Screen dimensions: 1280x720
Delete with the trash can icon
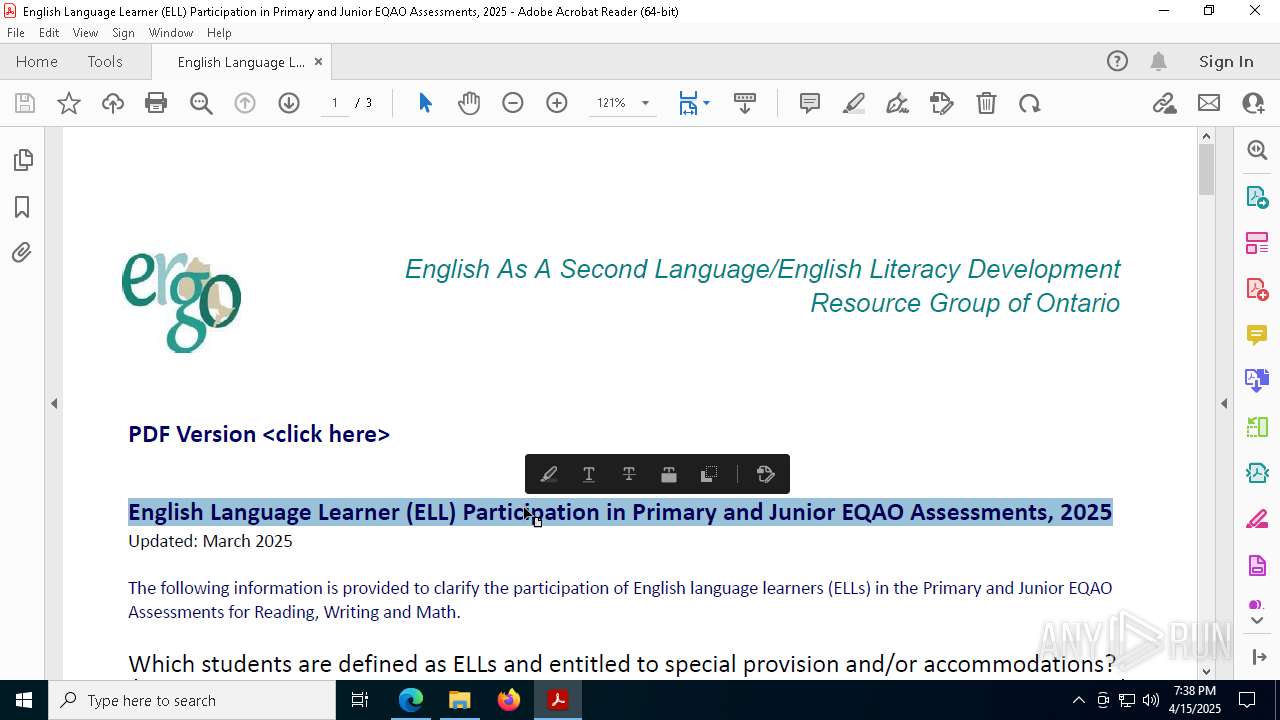(x=986, y=103)
